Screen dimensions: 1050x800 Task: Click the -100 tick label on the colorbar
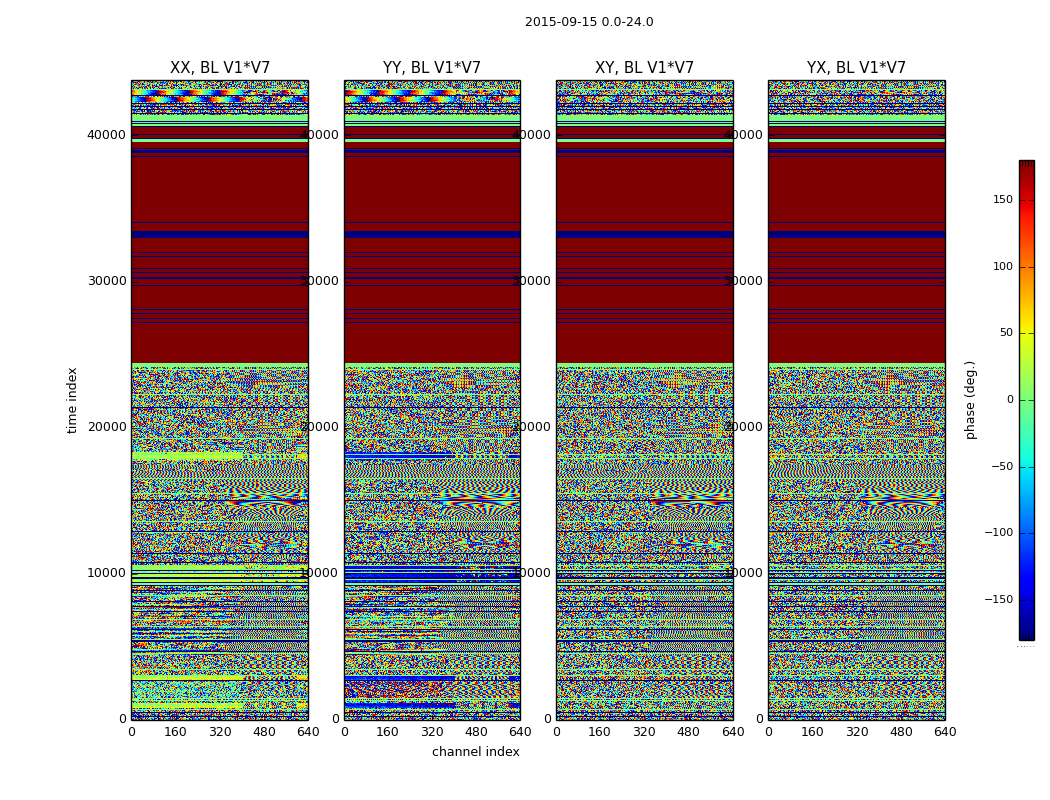998,533
